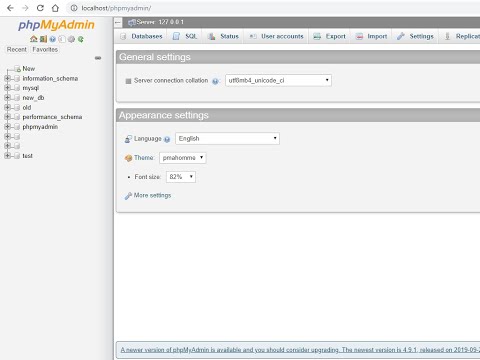Viewport: 480px width, 360px height.
Task: Expand the phpmyadmin database node
Action: click(x=7, y=127)
